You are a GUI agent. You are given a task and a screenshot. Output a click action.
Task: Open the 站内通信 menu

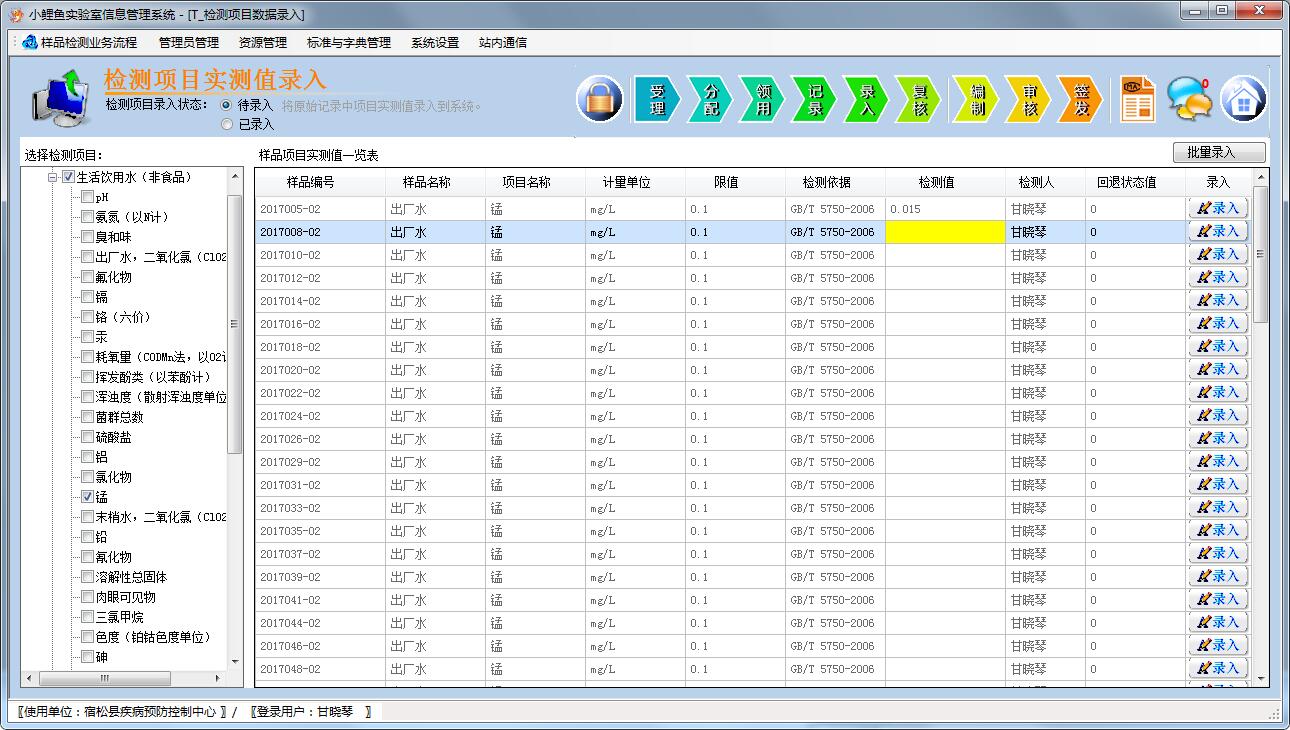pos(503,43)
